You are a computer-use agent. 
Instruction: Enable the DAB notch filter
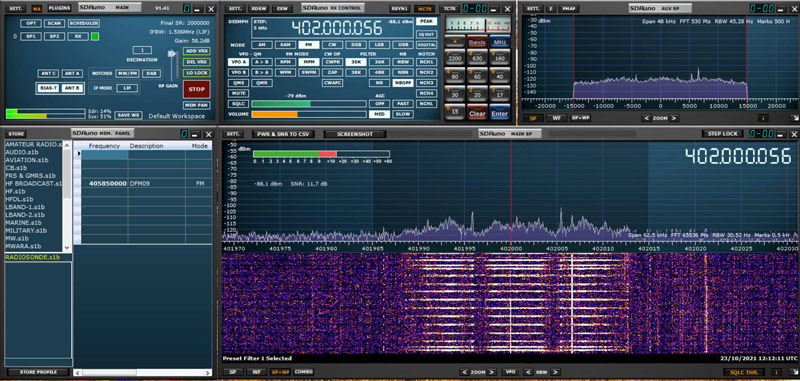click(x=152, y=73)
